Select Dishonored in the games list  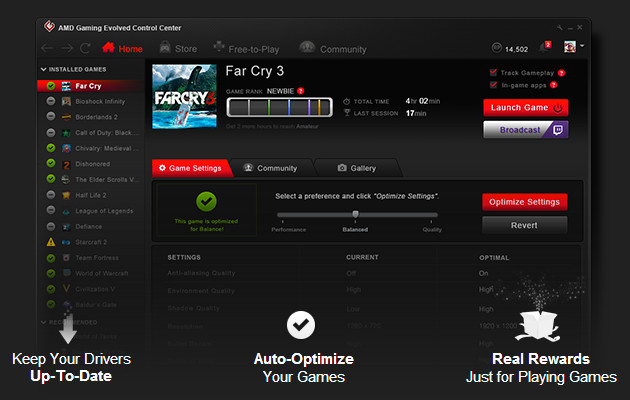[91, 164]
